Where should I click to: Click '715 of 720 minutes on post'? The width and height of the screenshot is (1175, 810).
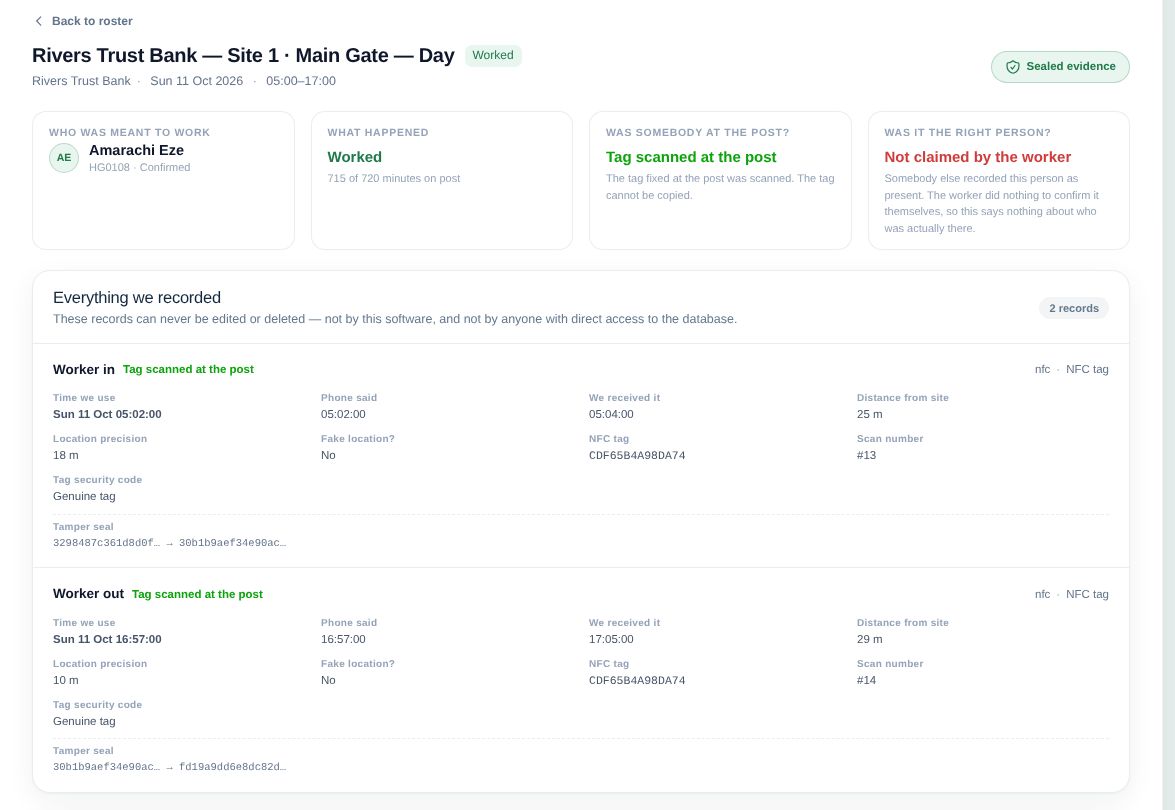tap(393, 178)
